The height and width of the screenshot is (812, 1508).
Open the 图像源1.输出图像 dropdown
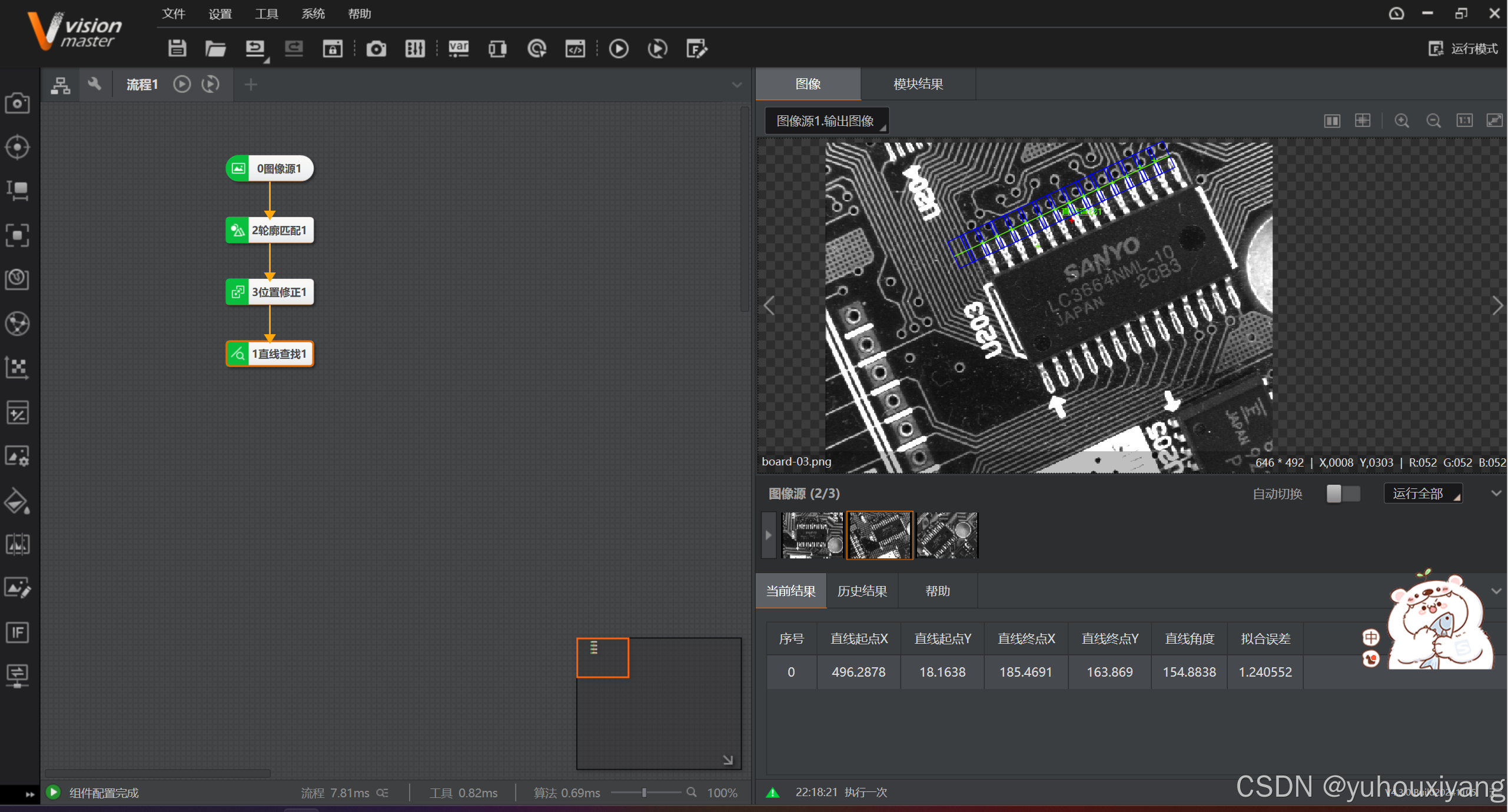click(826, 121)
